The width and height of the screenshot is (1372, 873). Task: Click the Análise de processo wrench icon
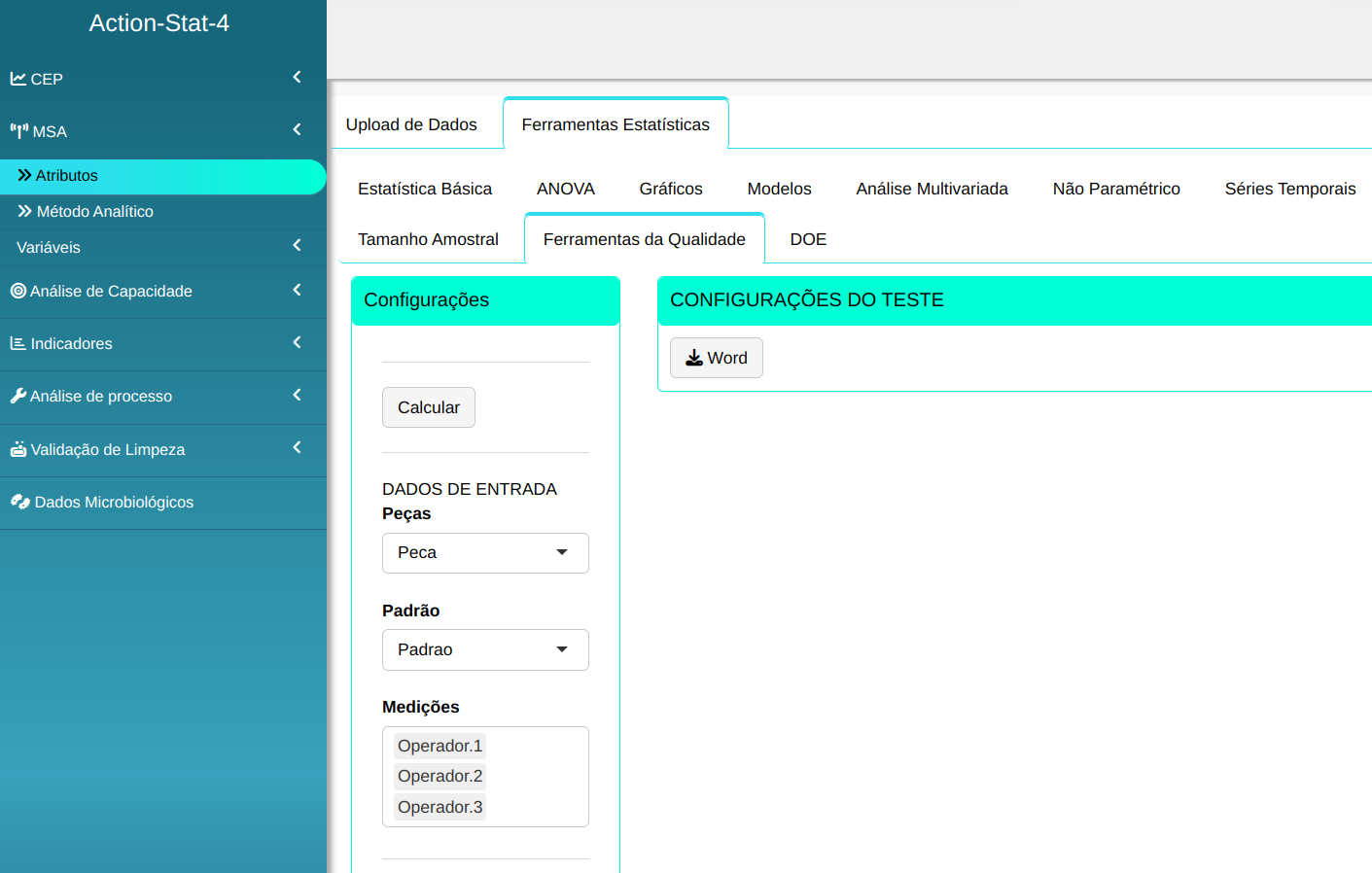pyautogui.click(x=18, y=396)
